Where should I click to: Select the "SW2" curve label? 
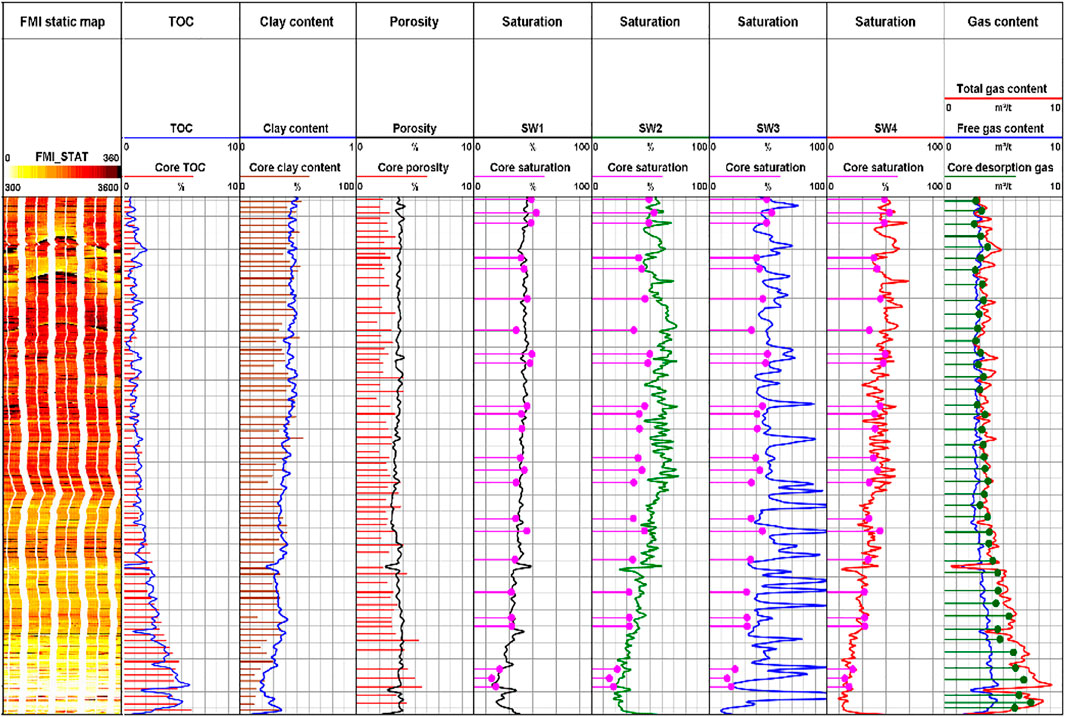650,128
